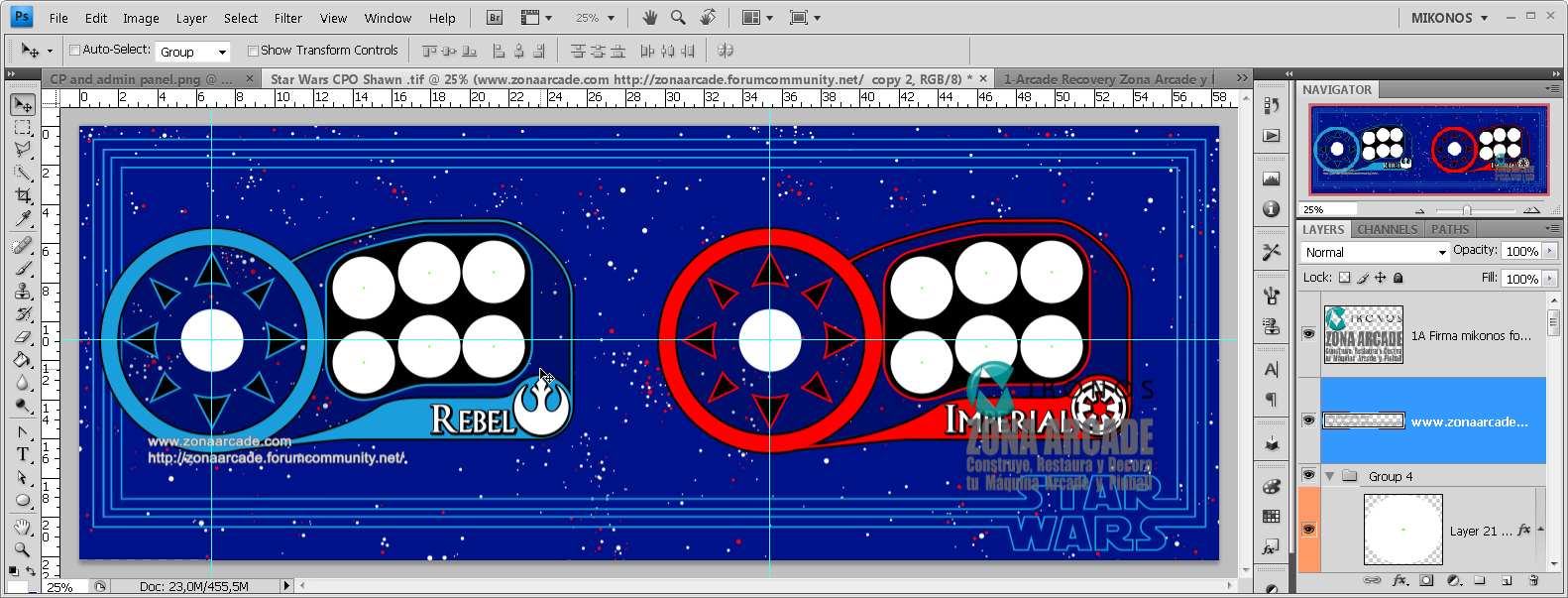The width and height of the screenshot is (1568, 598).
Task: Click the Zoom magnifier in the application bar
Action: point(679,18)
